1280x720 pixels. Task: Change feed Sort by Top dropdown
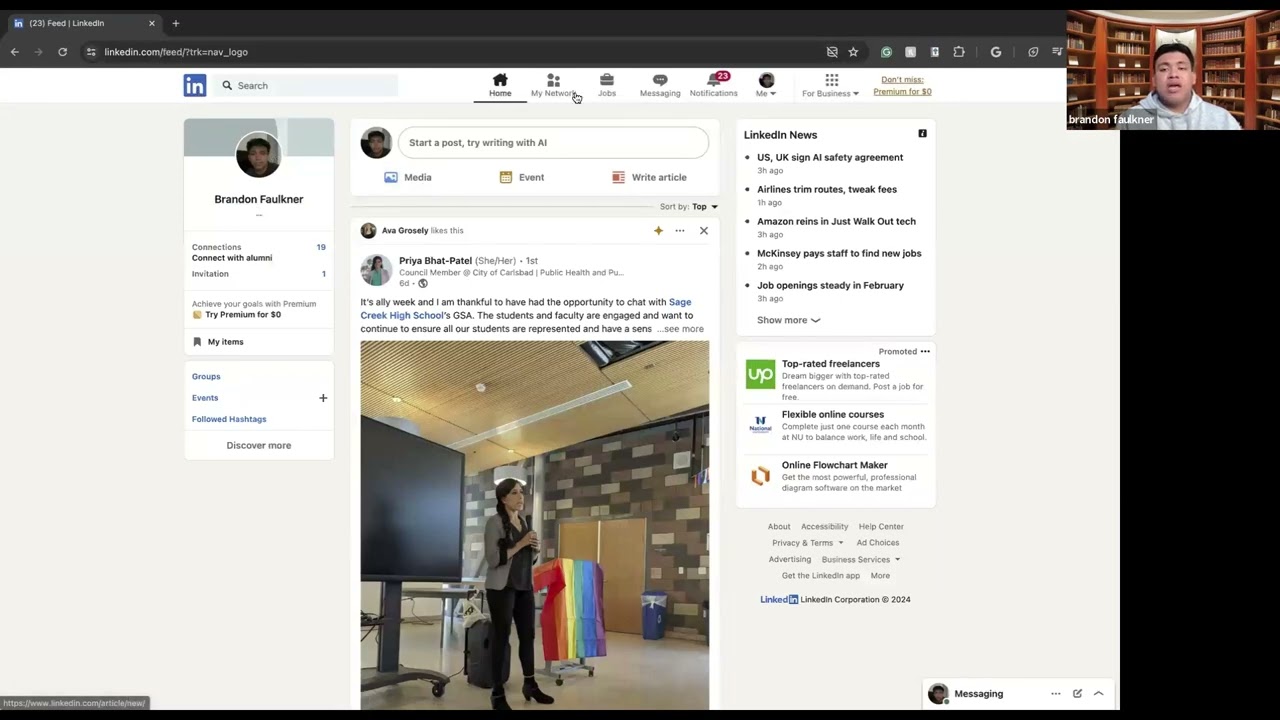689,207
